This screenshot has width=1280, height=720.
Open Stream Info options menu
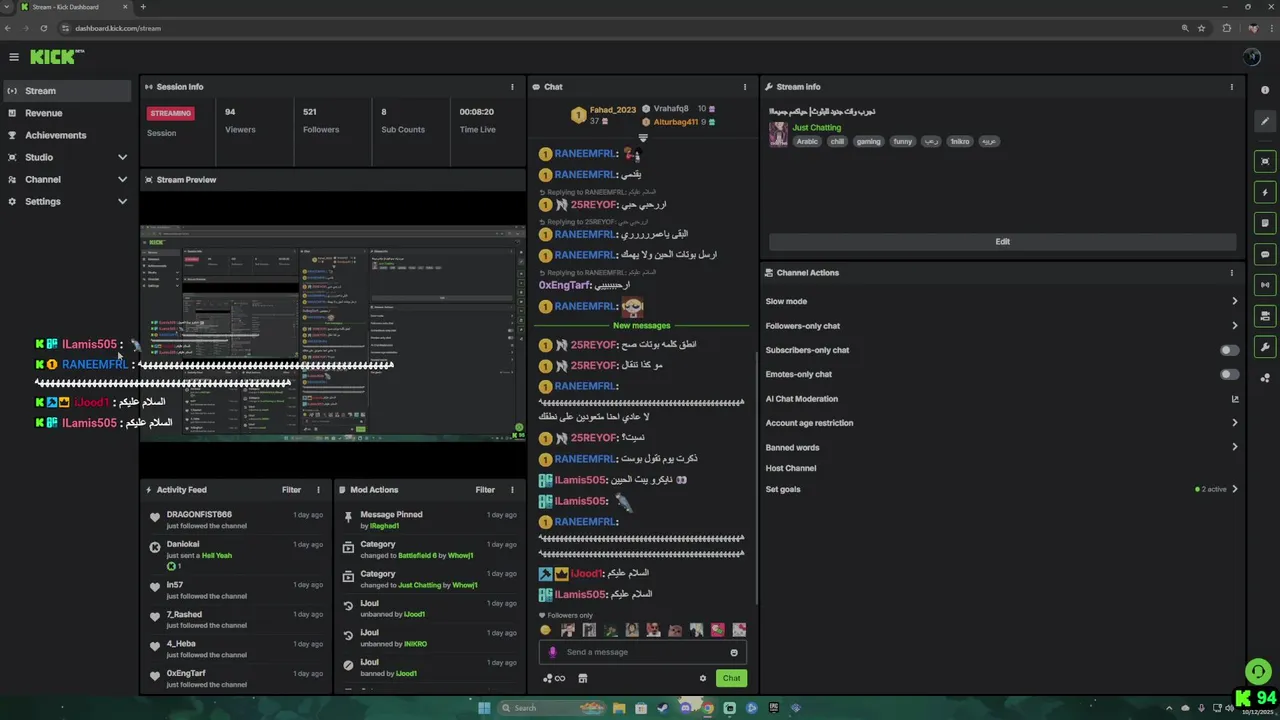(x=1232, y=87)
